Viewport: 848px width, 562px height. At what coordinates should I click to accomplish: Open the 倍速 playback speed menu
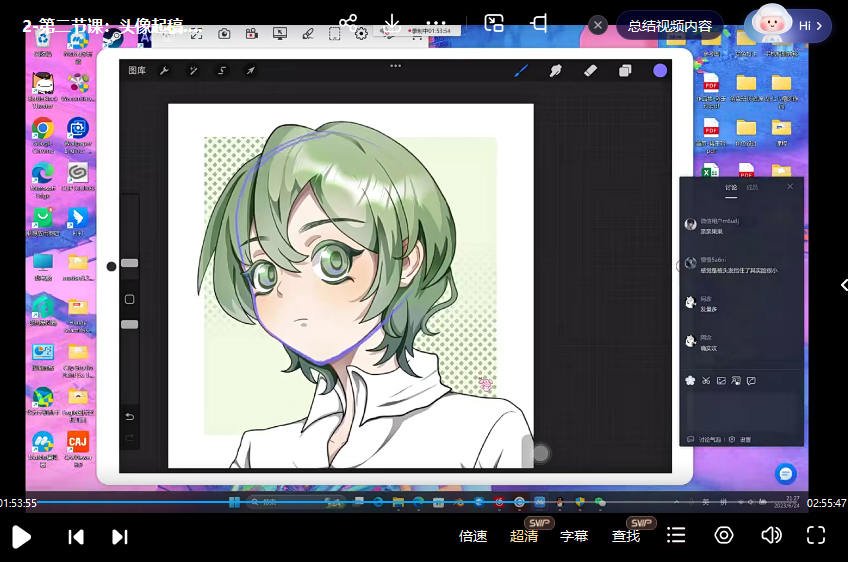click(x=473, y=536)
